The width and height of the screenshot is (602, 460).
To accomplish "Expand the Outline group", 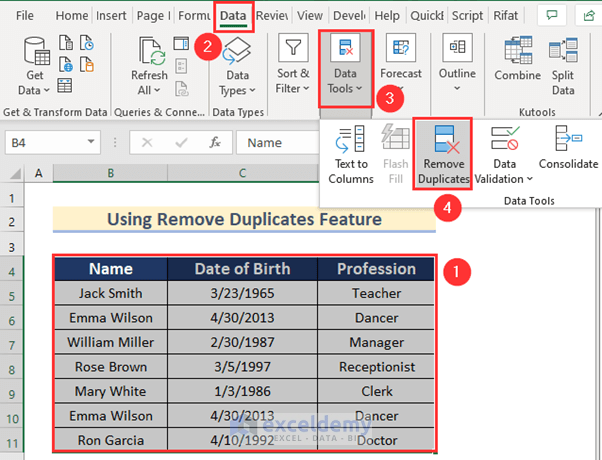I will (x=457, y=62).
